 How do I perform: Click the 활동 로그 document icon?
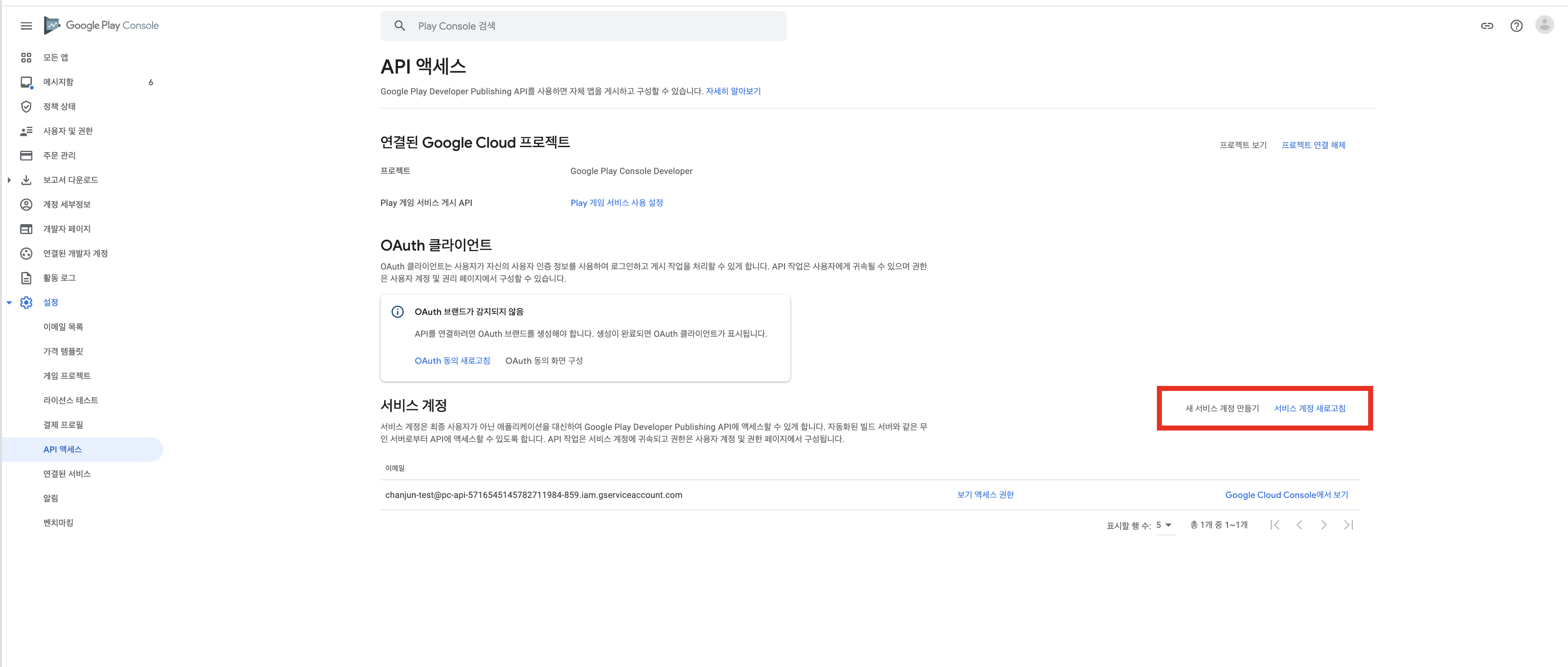click(x=26, y=278)
